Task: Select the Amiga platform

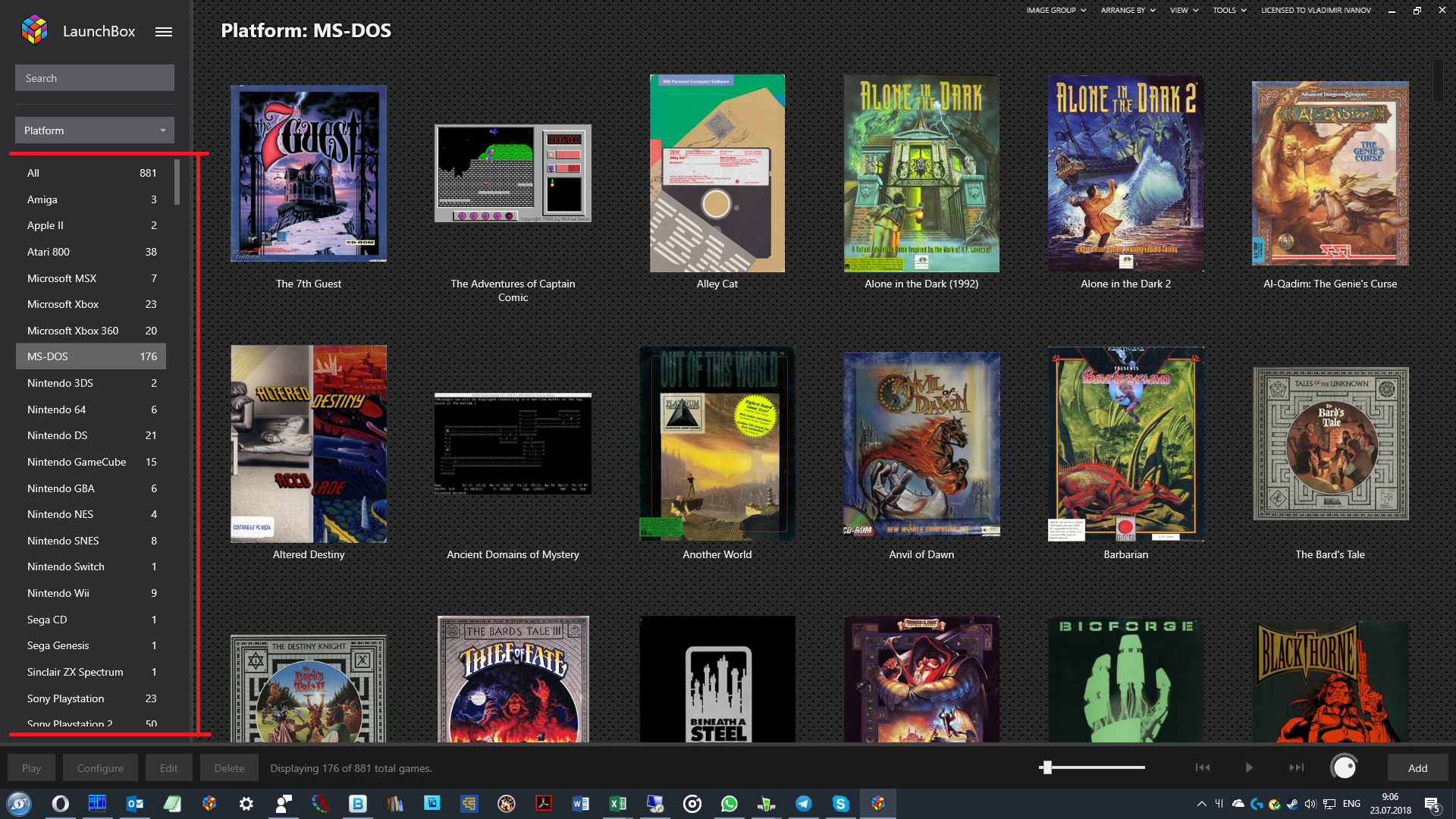Action: [91, 199]
